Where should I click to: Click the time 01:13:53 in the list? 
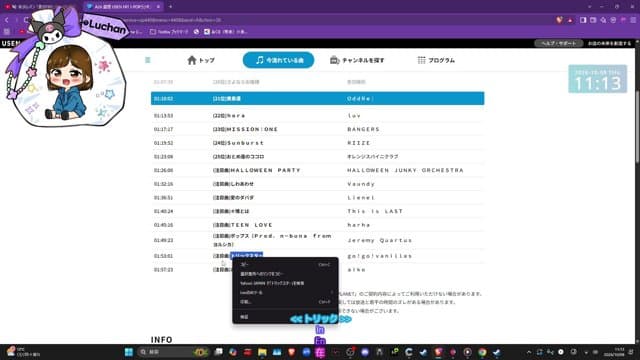pos(163,116)
